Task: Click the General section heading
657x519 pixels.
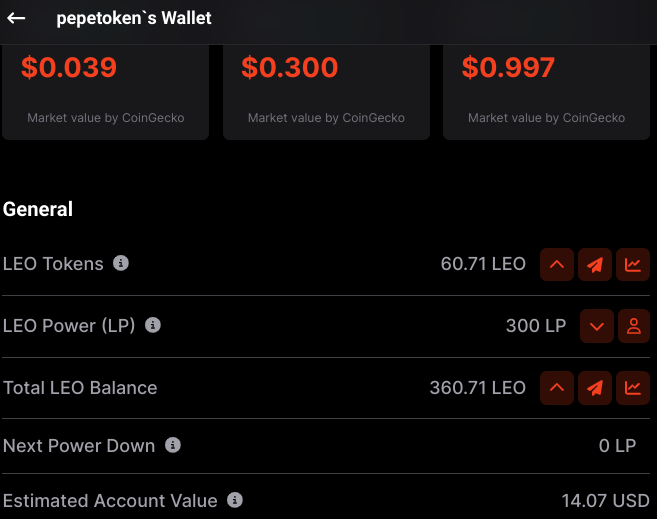Action: point(38,209)
